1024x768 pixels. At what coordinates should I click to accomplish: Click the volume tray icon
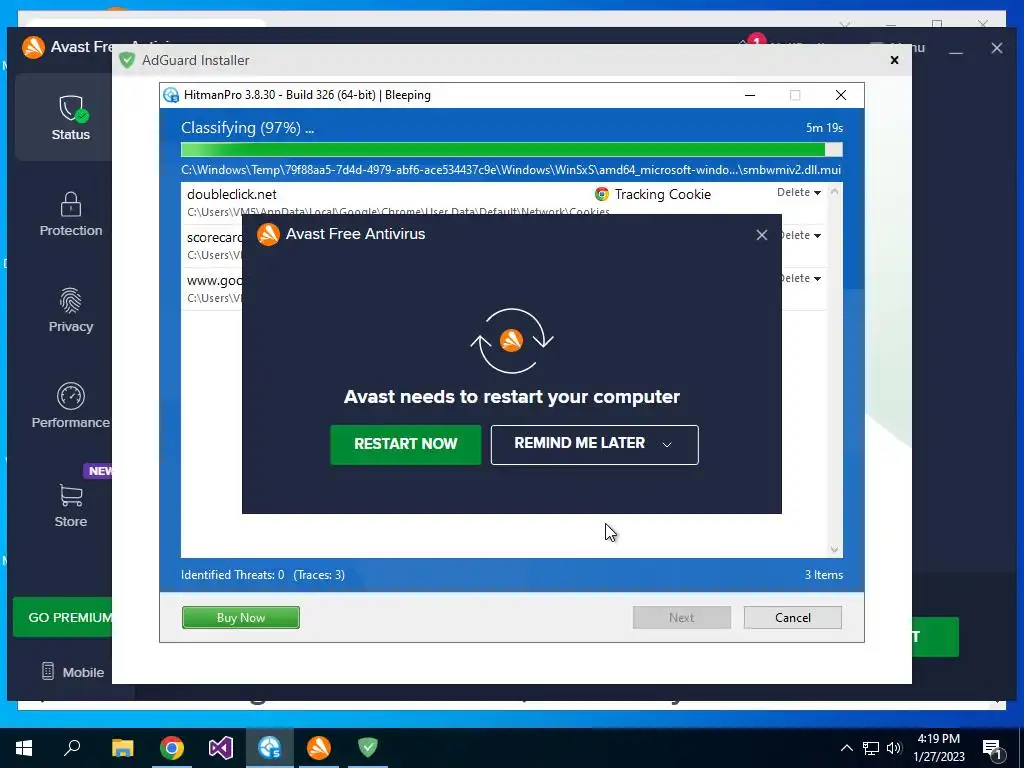pyautogui.click(x=894, y=748)
